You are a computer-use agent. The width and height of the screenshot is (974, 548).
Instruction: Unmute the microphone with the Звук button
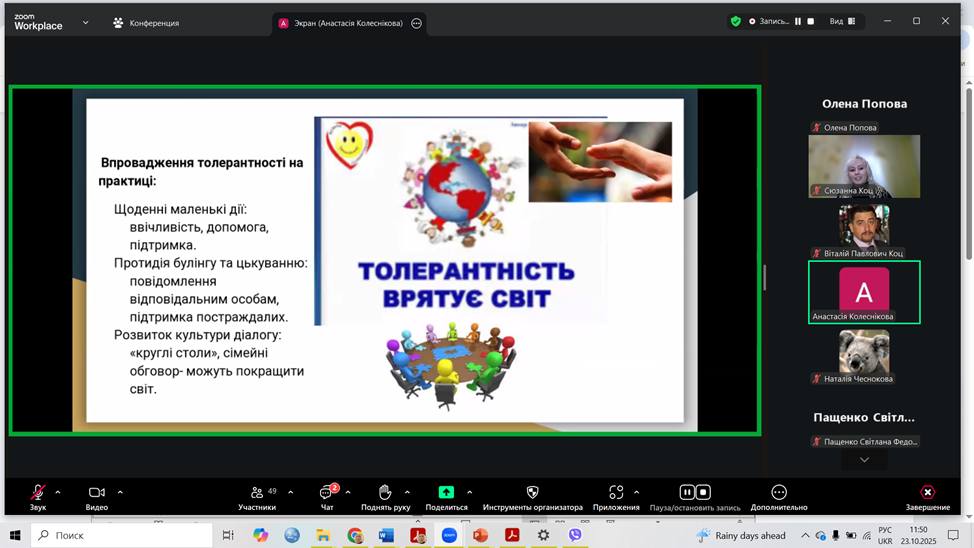37,493
